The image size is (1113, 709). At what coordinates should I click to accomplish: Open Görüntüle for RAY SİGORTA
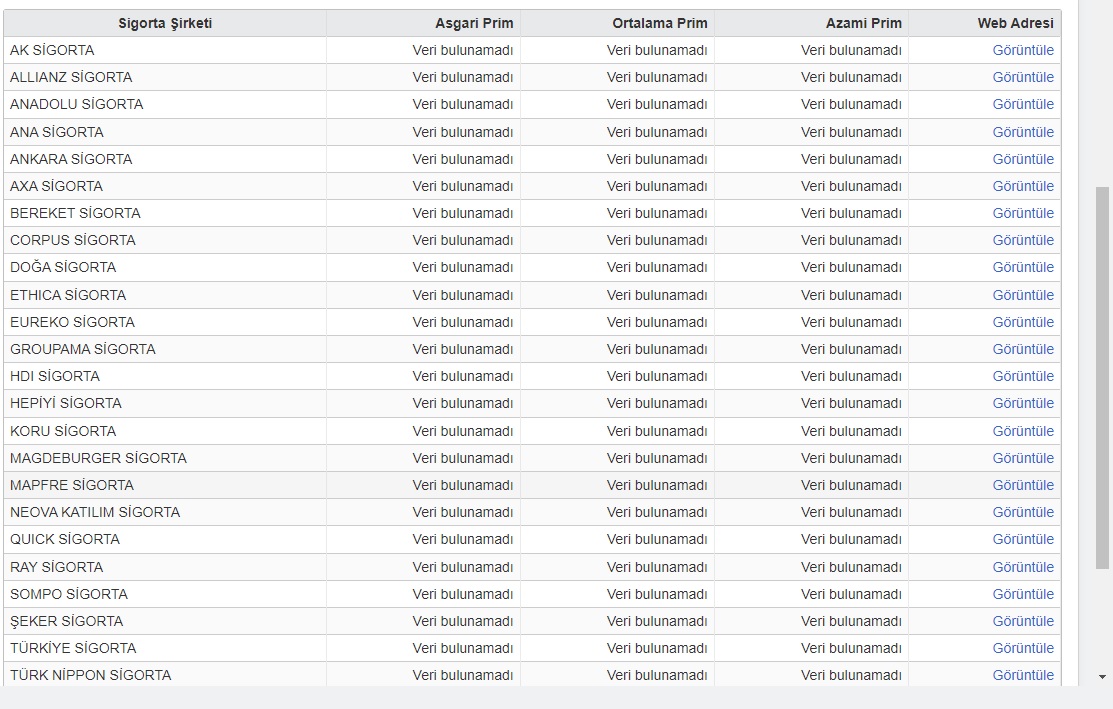pos(1023,566)
